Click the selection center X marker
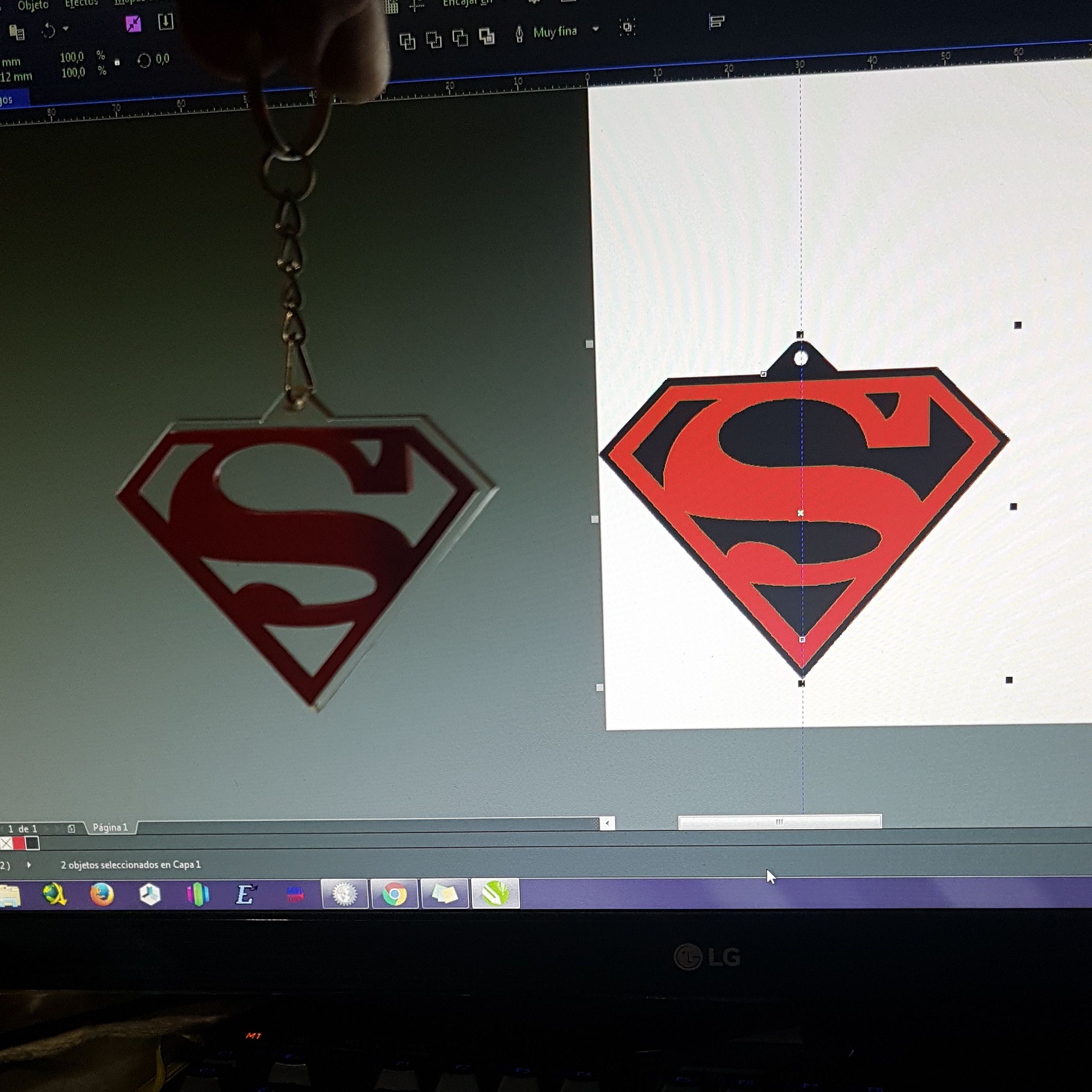The width and height of the screenshot is (1092, 1092). click(x=800, y=513)
